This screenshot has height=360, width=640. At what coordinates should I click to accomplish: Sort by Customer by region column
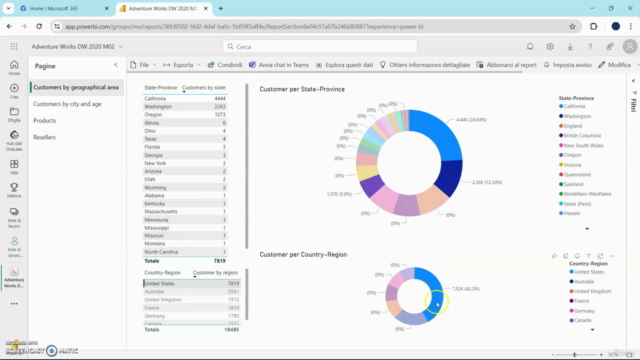click(215, 273)
